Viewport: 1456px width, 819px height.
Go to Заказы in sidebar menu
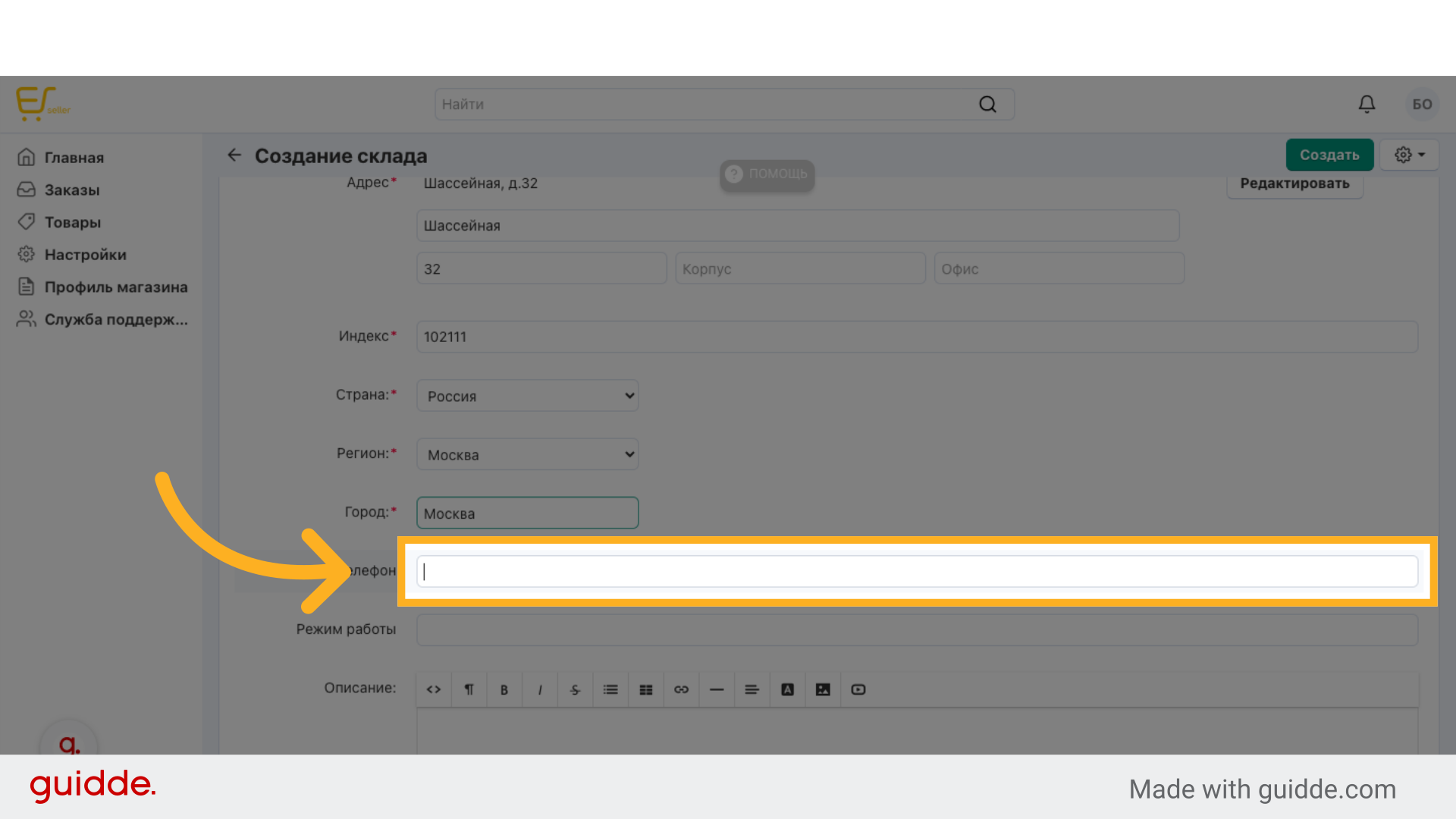[72, 190]
